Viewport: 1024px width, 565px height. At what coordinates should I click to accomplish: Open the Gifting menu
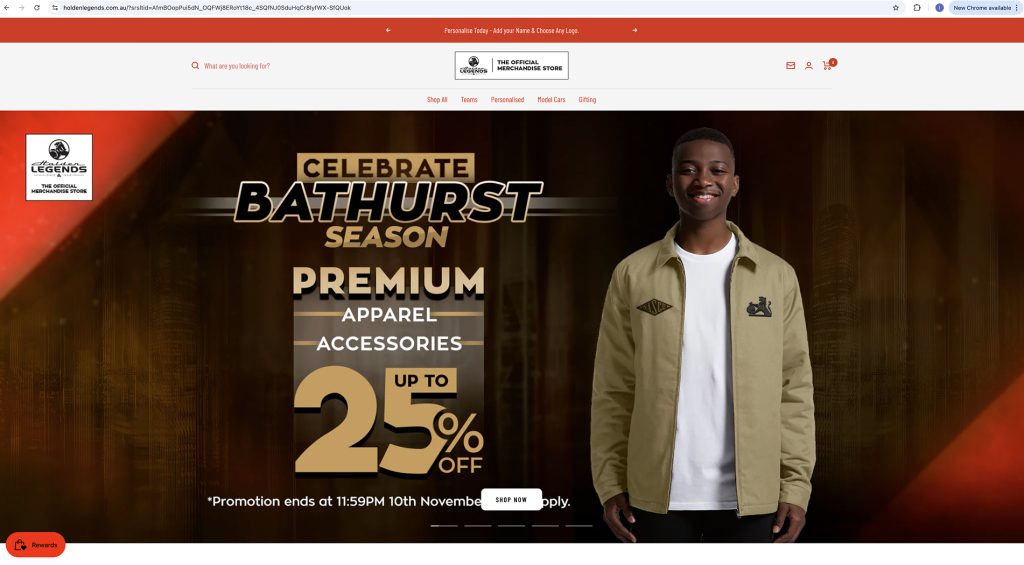(587, 99)
